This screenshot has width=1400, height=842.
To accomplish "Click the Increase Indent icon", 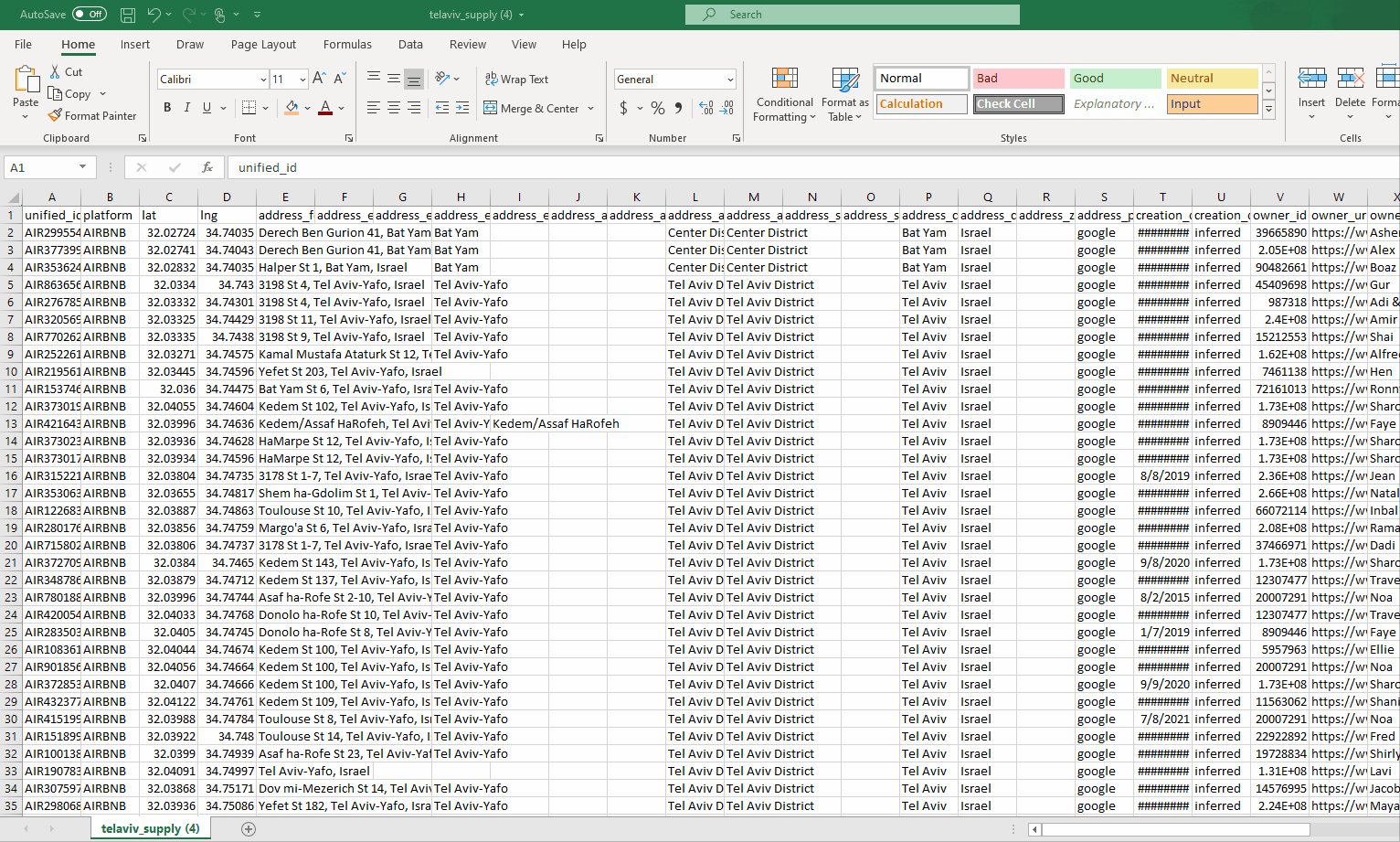I will [462, 108].
